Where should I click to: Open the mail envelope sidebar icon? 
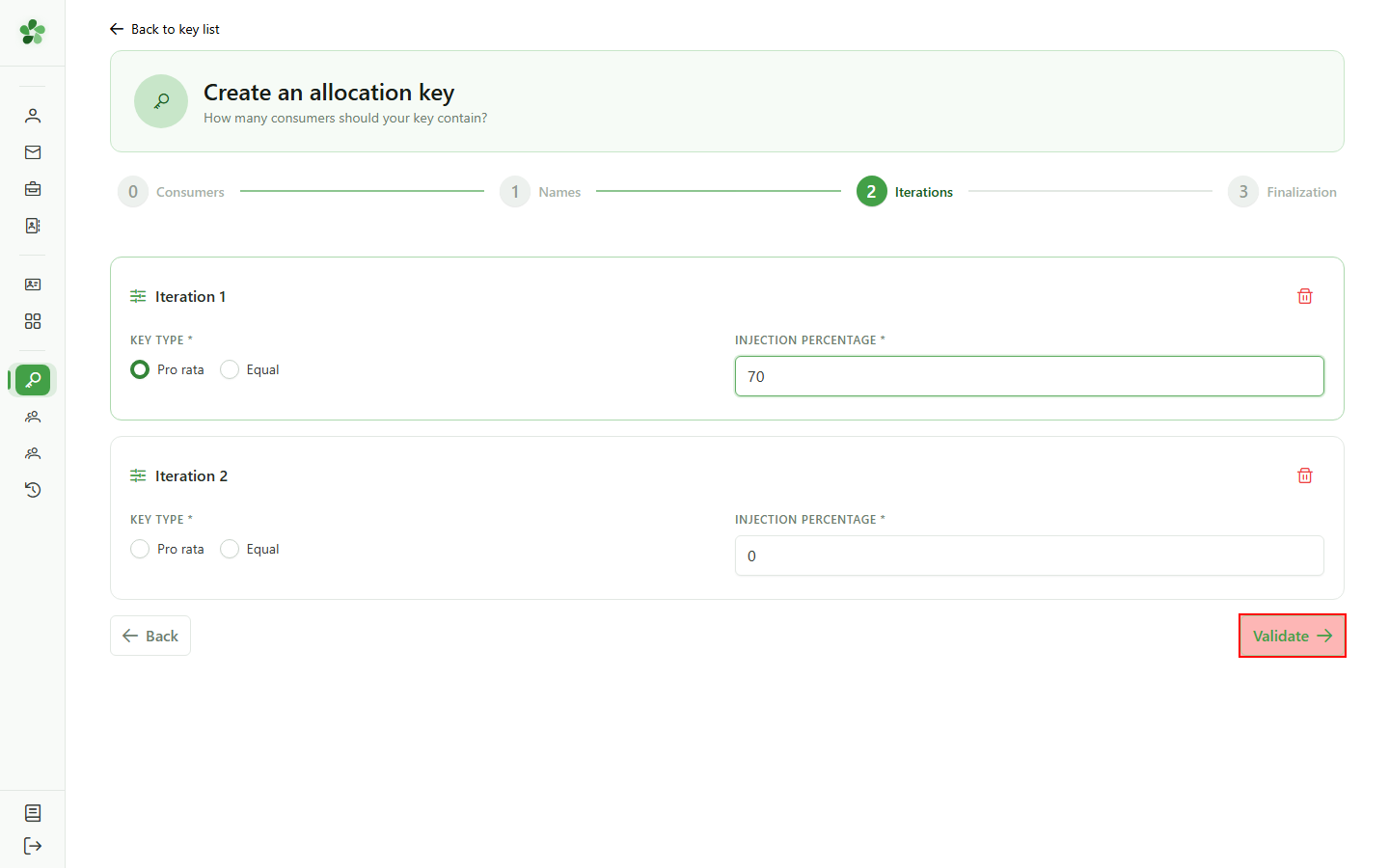point(33,152)
